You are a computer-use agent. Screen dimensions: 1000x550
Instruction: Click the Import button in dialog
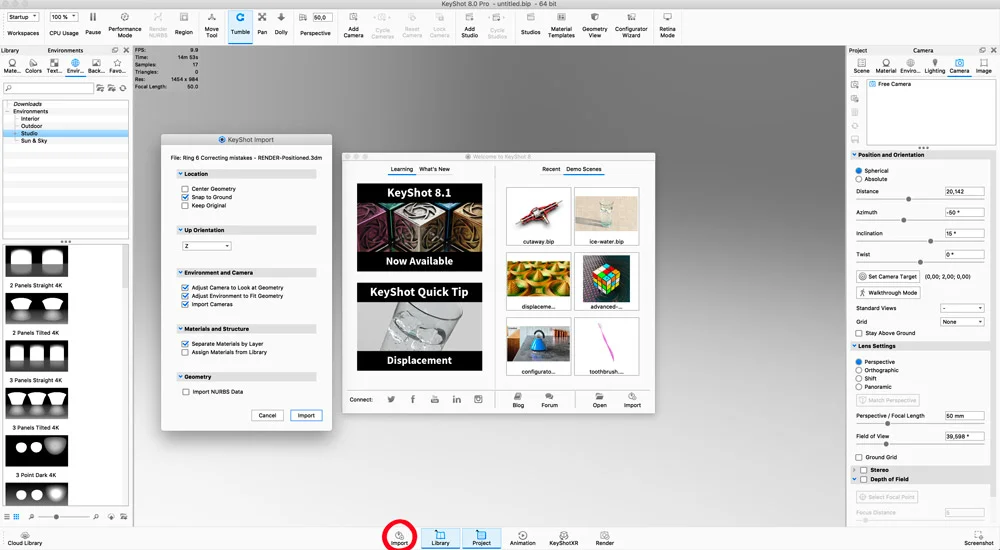306,415
